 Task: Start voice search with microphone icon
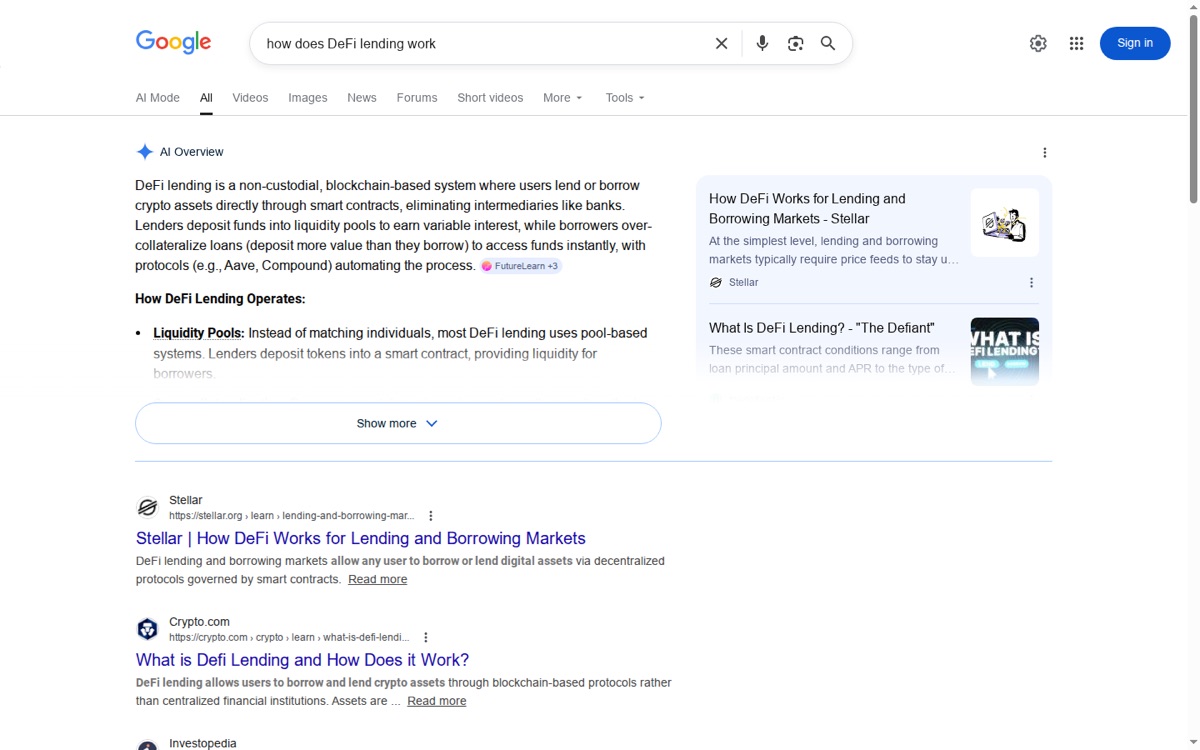762,43
